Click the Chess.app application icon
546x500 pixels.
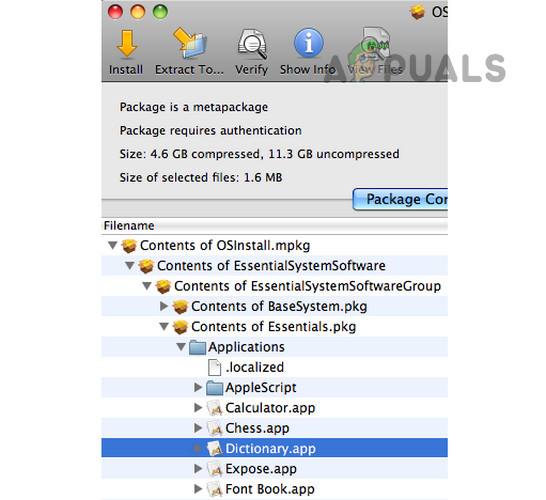tap(214, 428)
